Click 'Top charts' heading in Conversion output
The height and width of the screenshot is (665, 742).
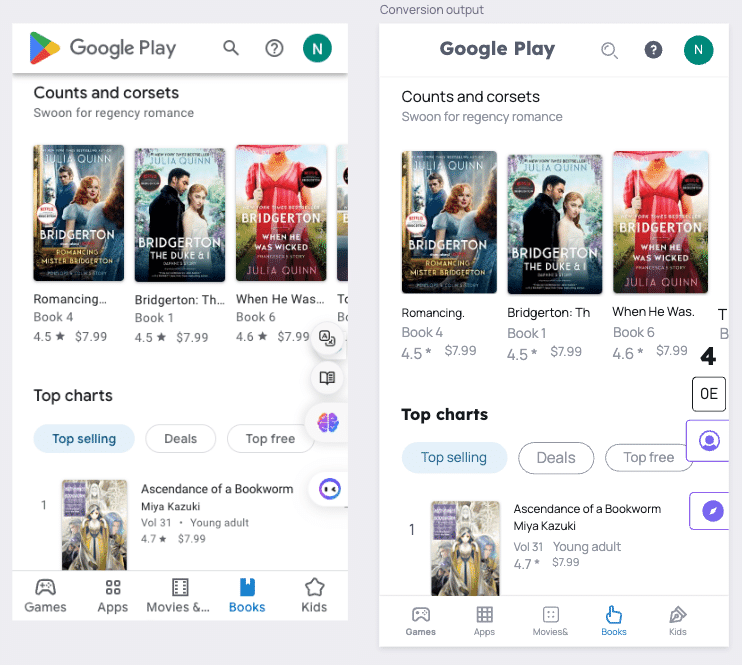(444, 415)
